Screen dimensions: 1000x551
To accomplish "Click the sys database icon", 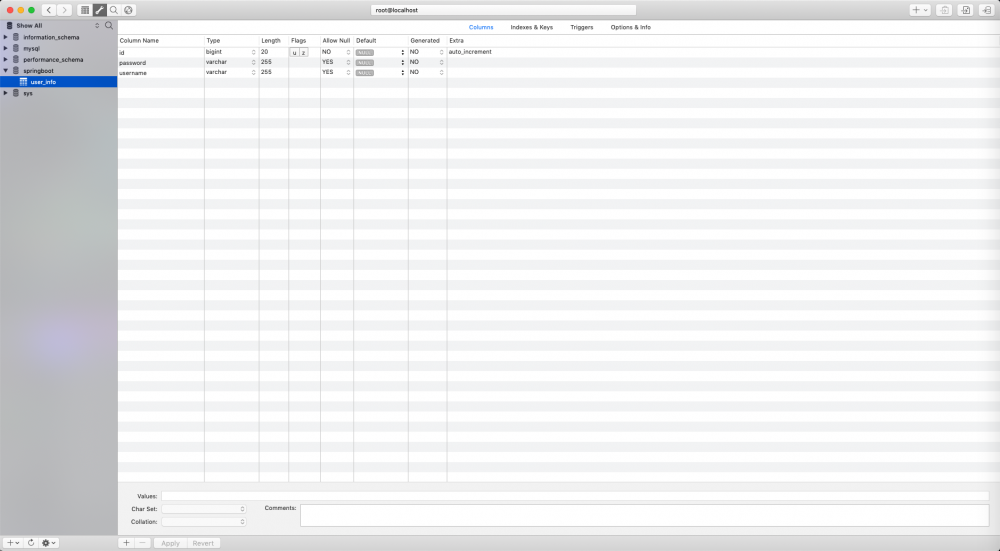I will click(16, 93).
